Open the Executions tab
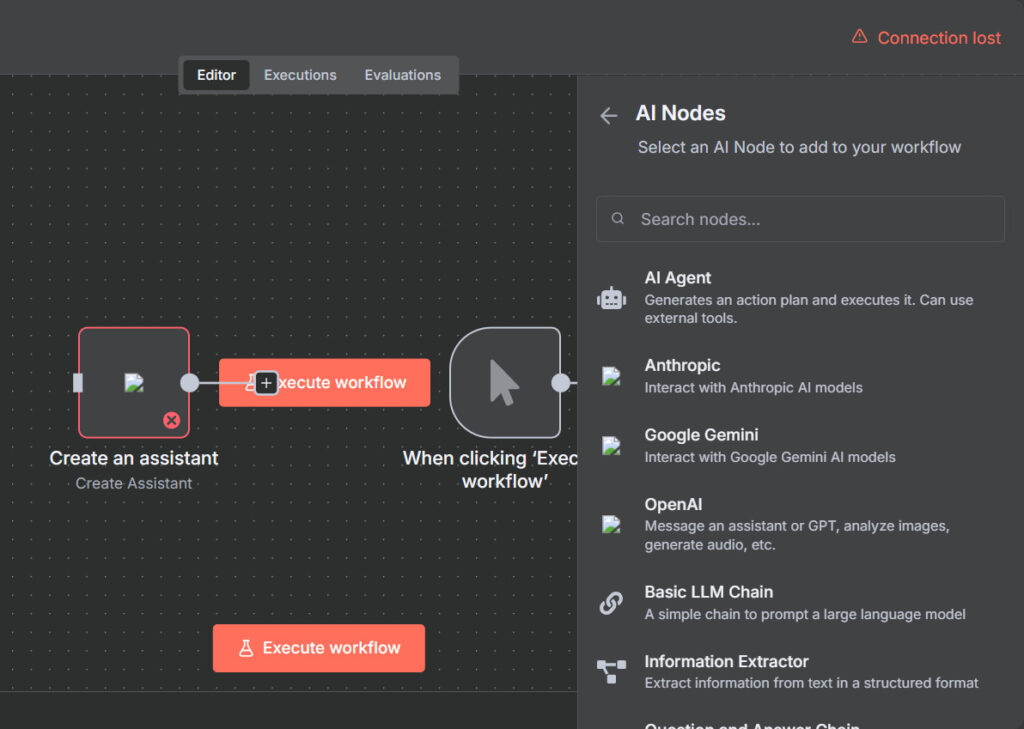The height and width of the screenshot is (729, 1024). pyautogui.click(x=300, y=75)
